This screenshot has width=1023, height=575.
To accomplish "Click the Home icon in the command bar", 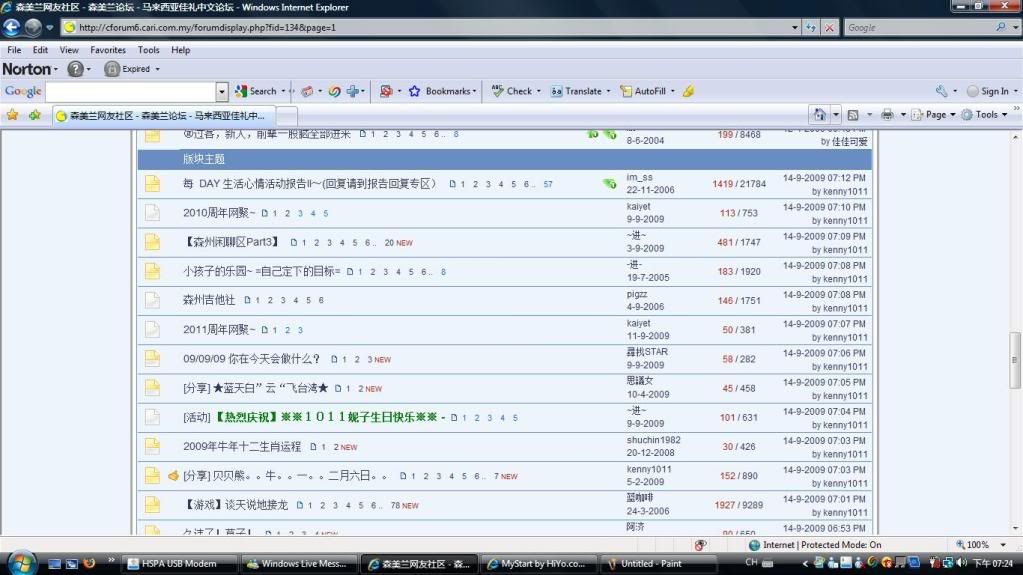I will pos(819,114).
